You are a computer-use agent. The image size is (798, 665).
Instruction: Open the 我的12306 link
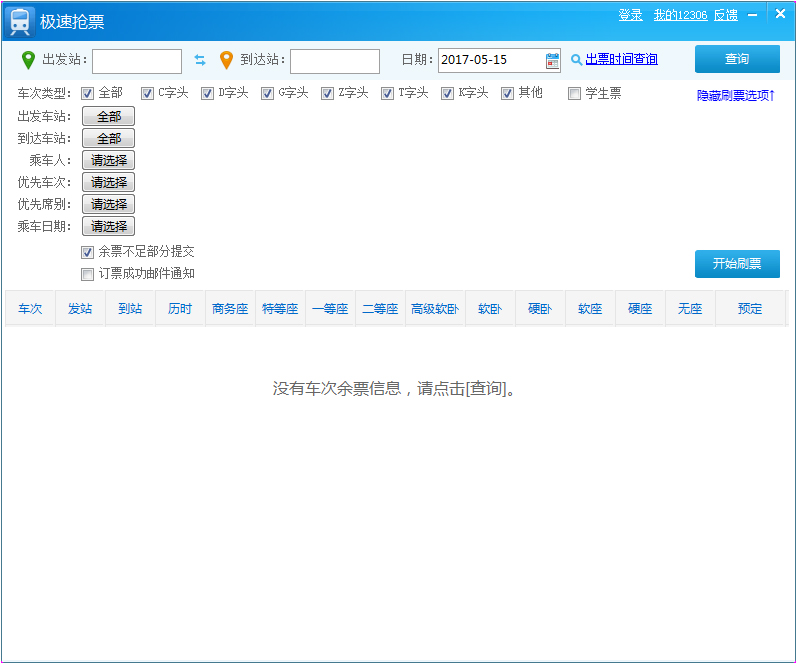[x=680, y=15]
